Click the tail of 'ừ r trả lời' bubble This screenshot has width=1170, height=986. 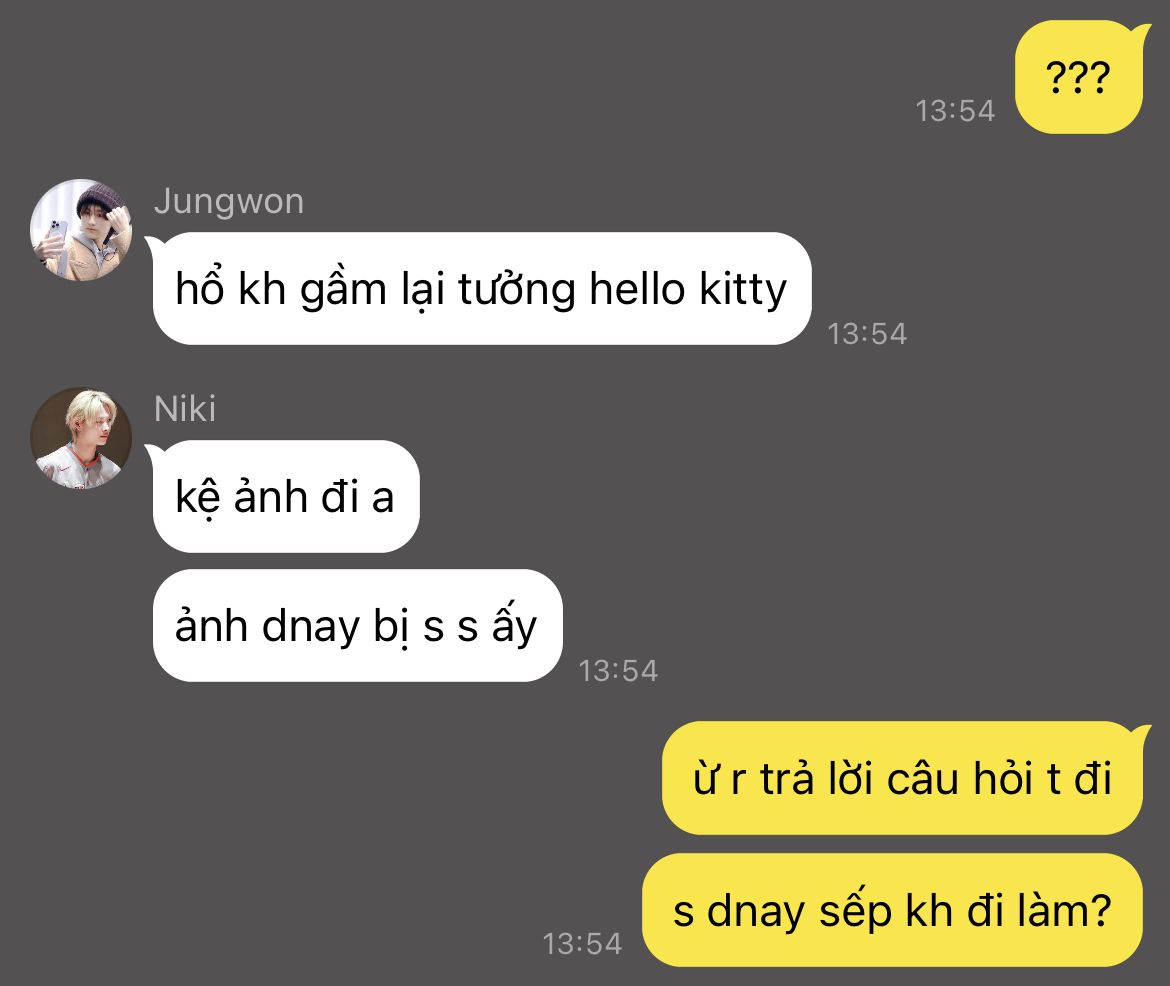click(1142, 732)
